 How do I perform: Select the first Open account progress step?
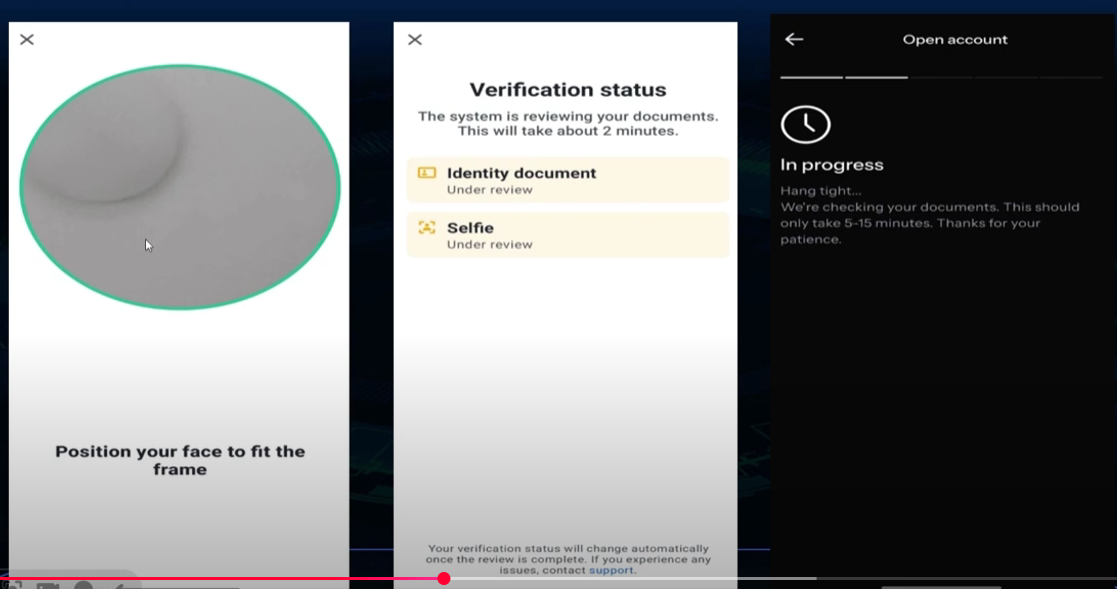pos(811,77)
